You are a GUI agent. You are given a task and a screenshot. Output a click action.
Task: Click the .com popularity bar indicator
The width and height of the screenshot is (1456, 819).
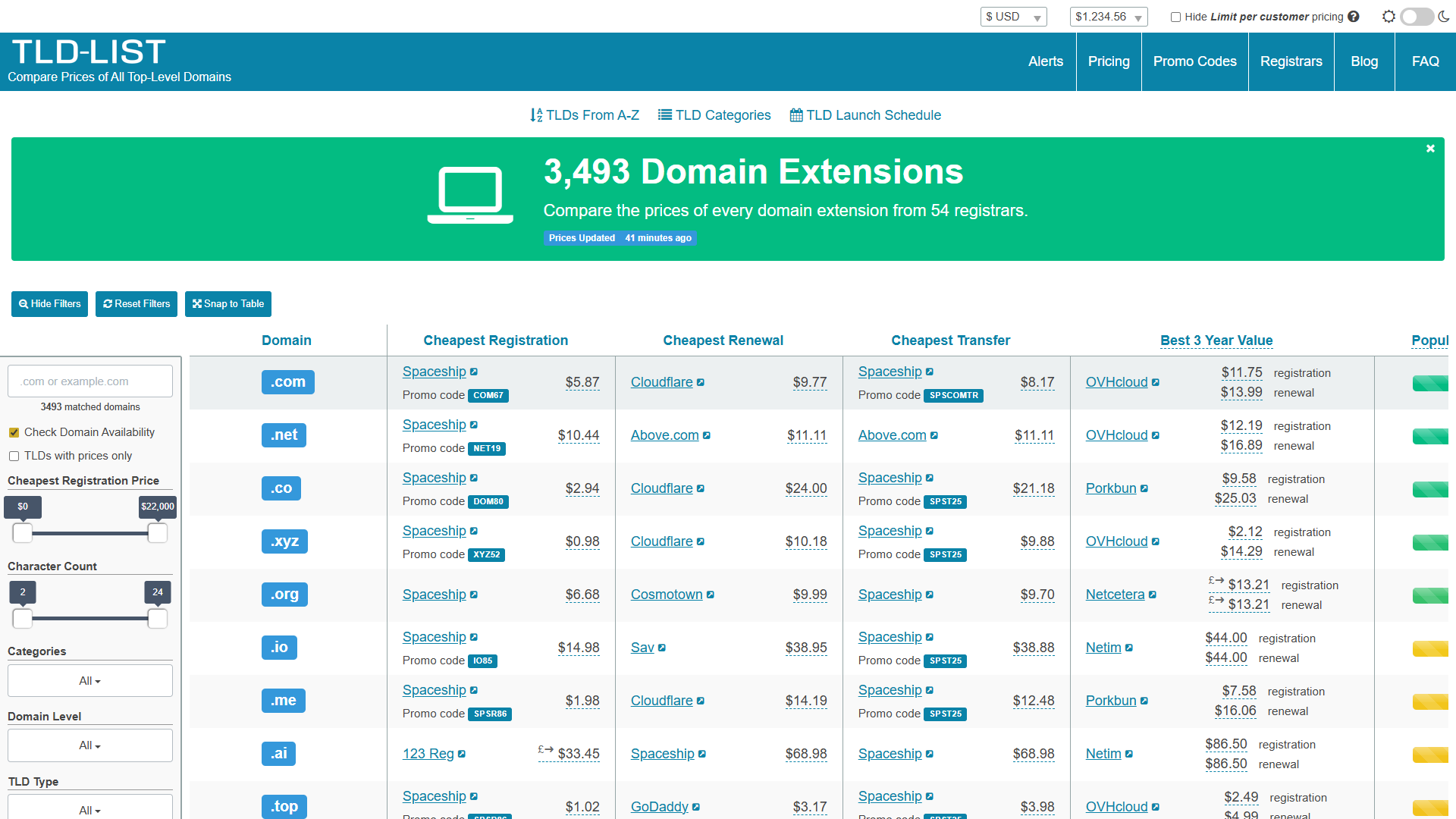click(x=1430, y=383)
